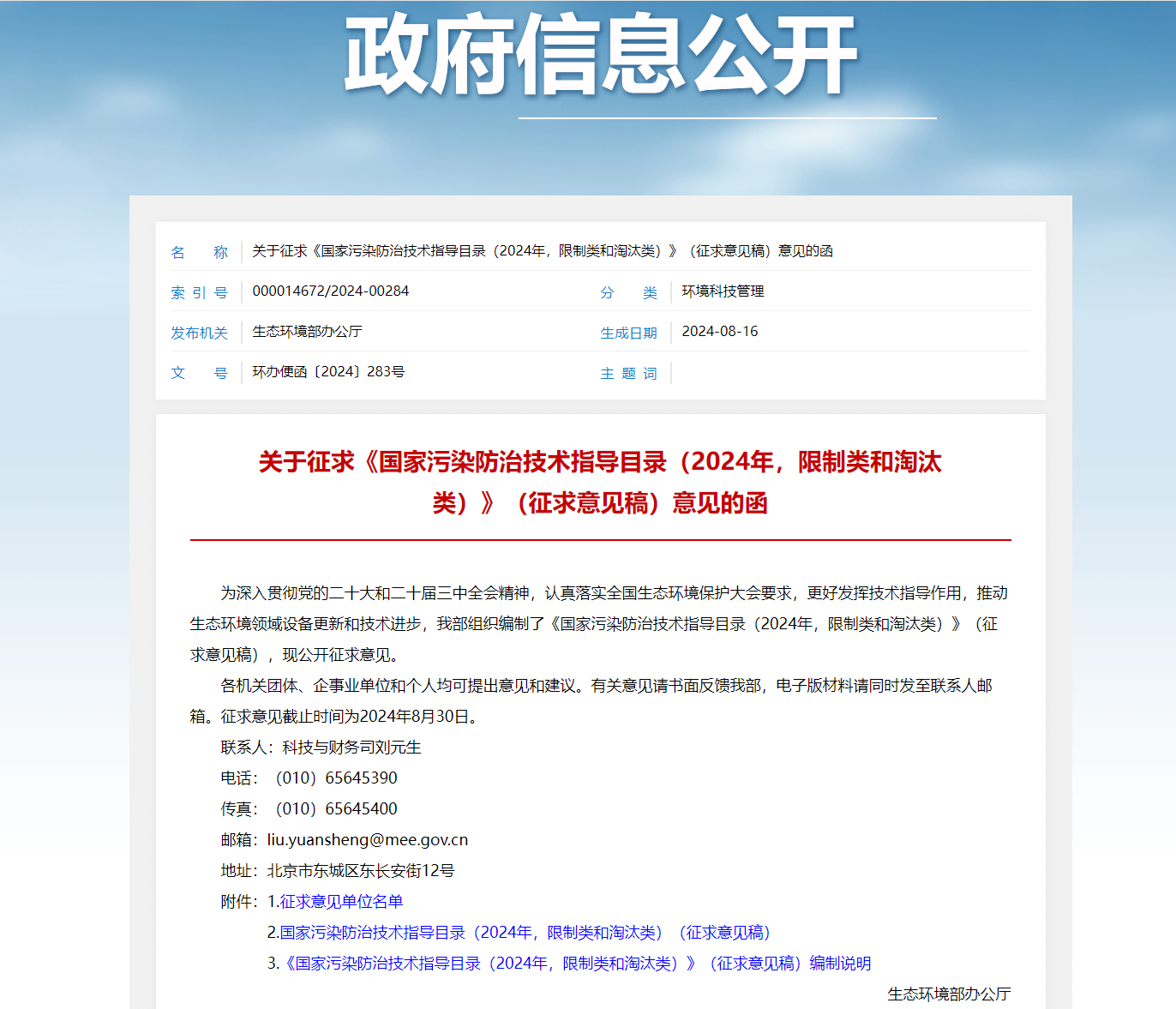Select the date 2024-08-16
Screen dimensions: 1176x1009
(x=719, y=332)
